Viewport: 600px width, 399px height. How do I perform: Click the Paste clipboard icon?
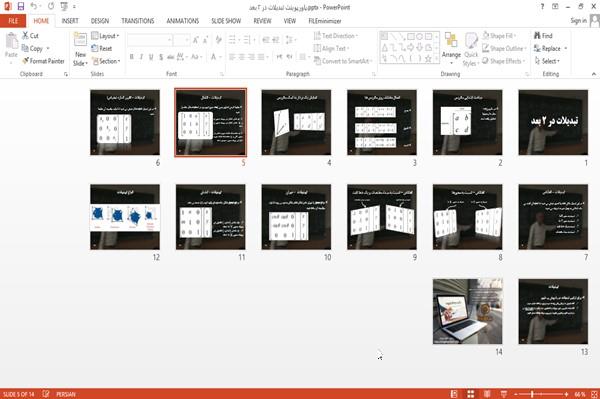pyautogui.click(x=11, y=41)
